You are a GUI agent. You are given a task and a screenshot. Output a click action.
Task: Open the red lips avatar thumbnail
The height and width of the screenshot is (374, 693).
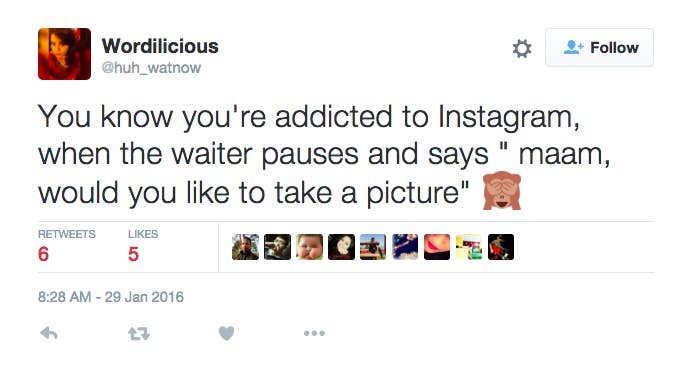click(437, 247)
